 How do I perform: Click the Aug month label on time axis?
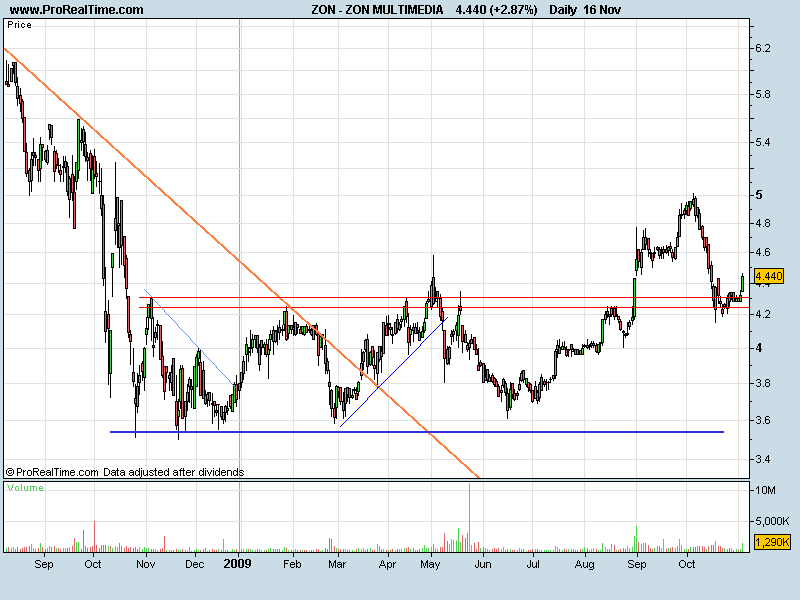click(x=585, y=564)
